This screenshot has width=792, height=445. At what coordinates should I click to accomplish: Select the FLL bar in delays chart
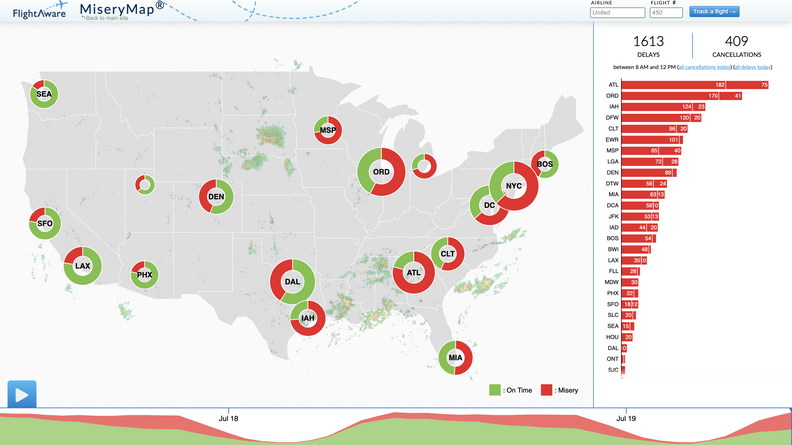(631, 272)
